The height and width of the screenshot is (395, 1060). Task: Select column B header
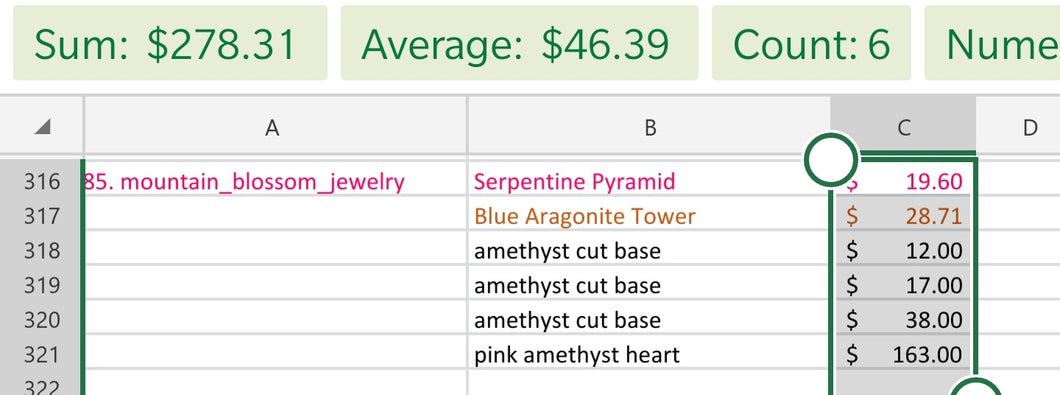649,126
